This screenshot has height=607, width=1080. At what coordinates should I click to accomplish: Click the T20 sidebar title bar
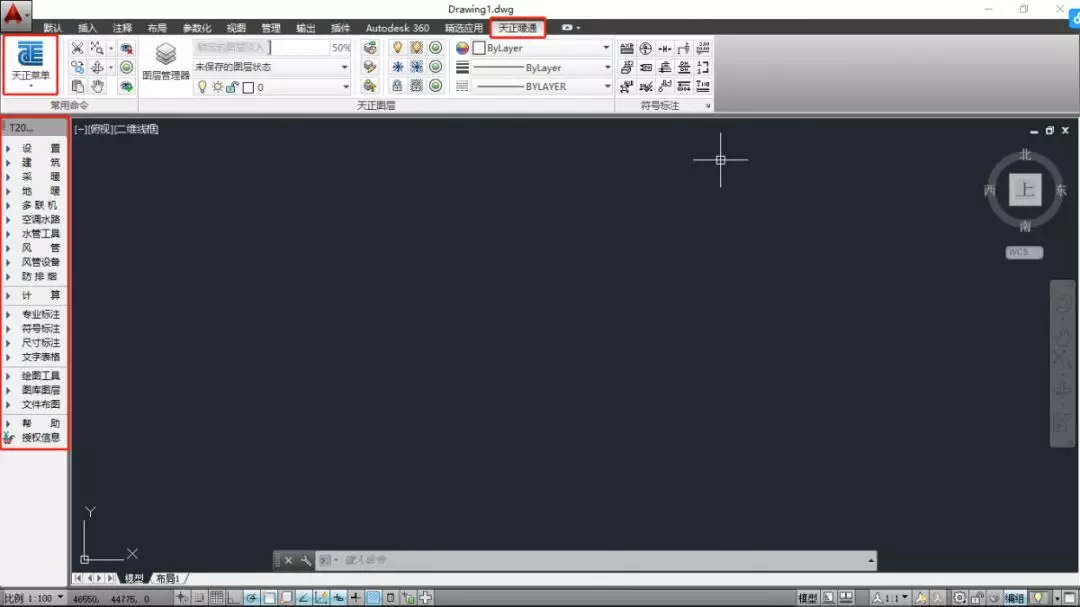(34, 127)
